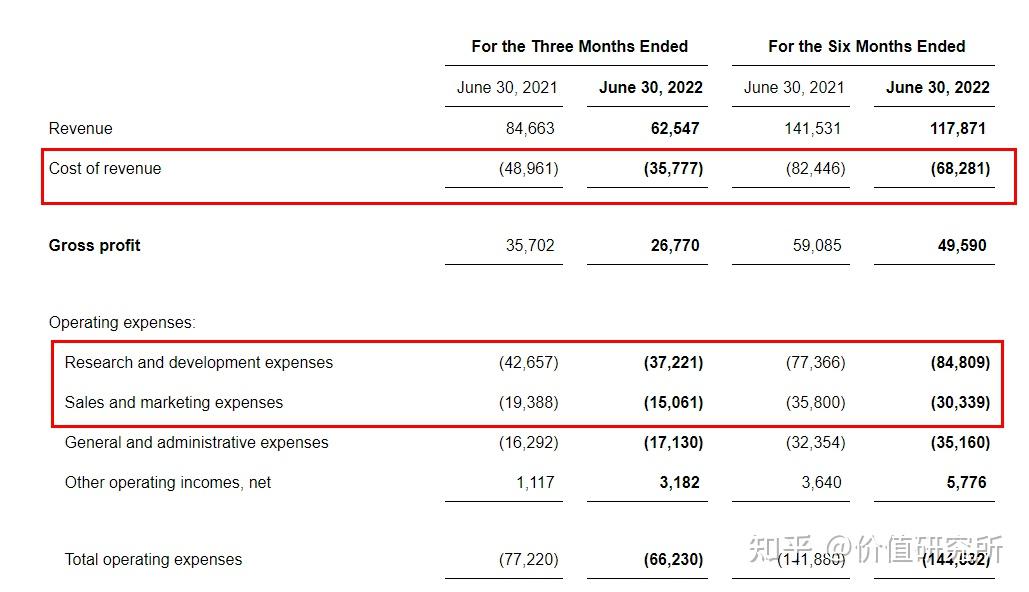This screenshot has width=1029, height=592.
Task: Click the For the Six Months Ended header
Action: [x=866, y=47]
